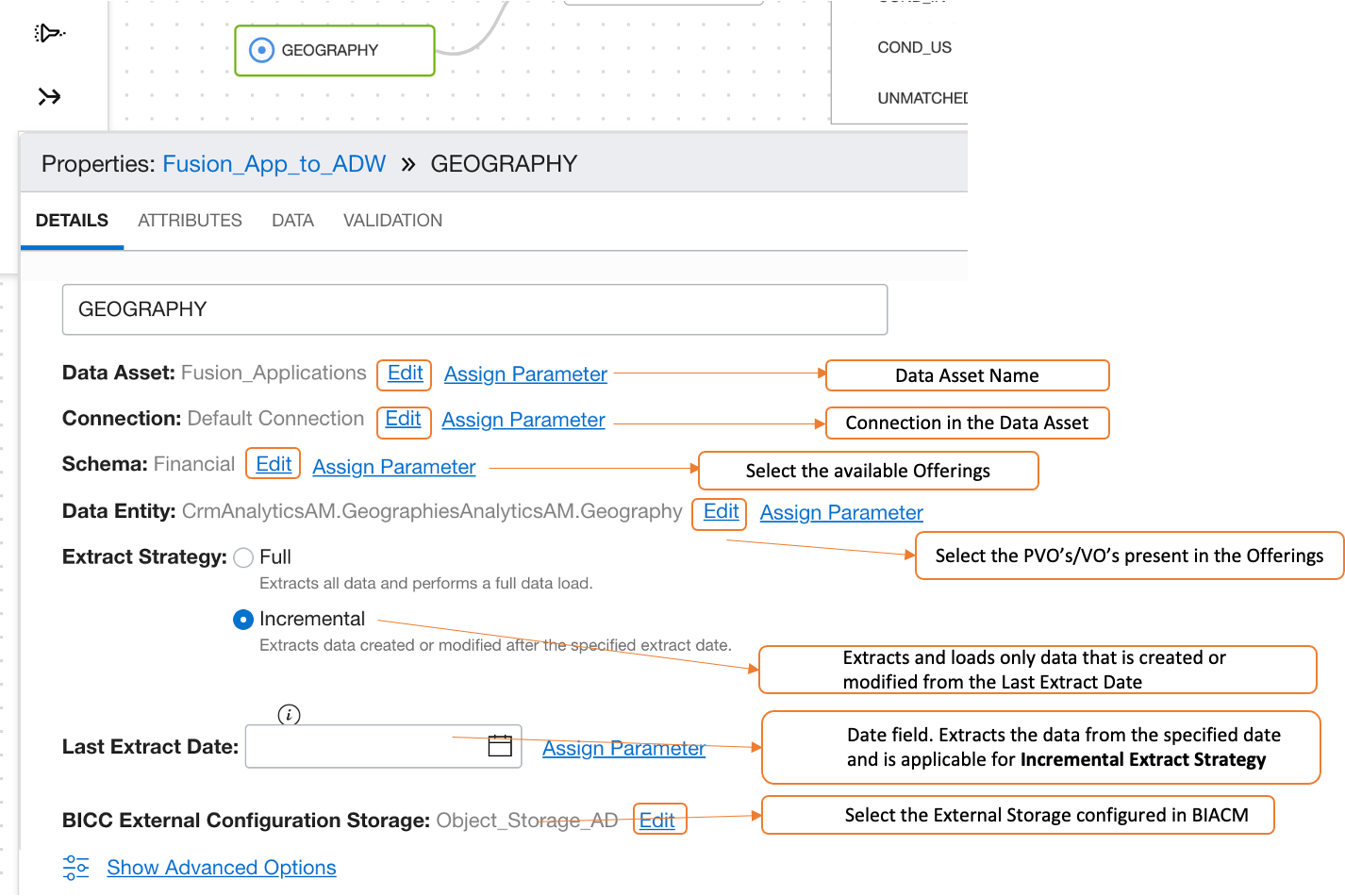
Task: Click the advanced options sliders icon
Action: pyautogui.click(x=76, y=868)
